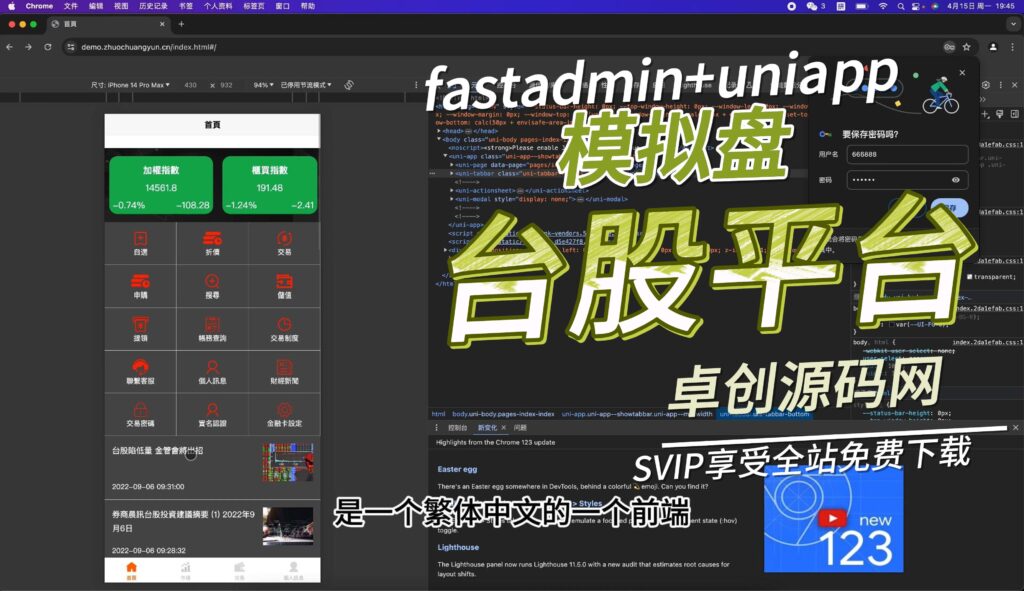Open the Lighthouse heading link
The image size is (1024, 591).
[458, 547]
